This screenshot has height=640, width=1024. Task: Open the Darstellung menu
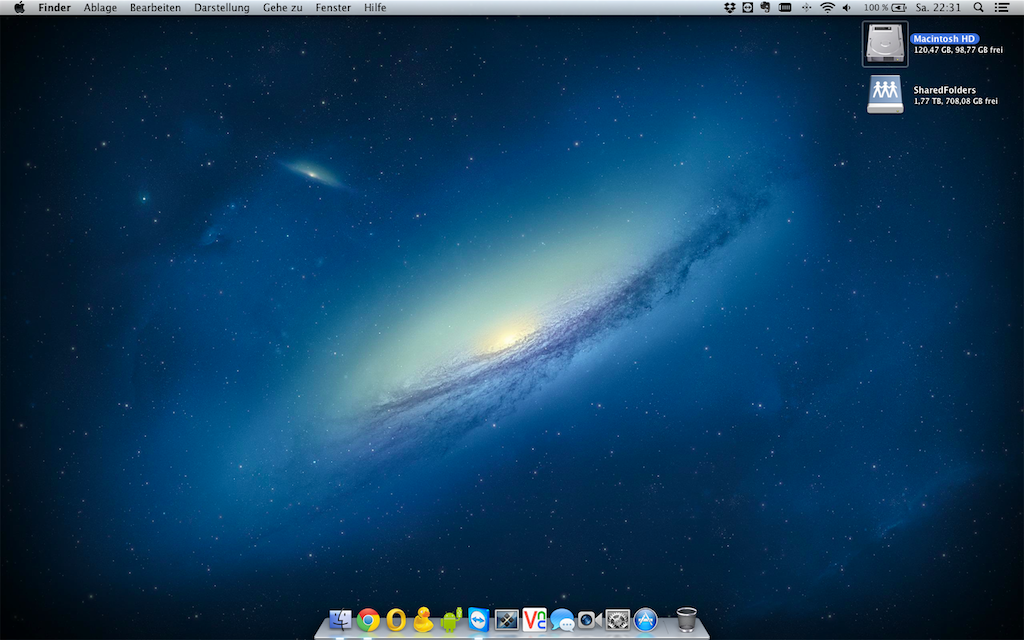coord(221,7)
